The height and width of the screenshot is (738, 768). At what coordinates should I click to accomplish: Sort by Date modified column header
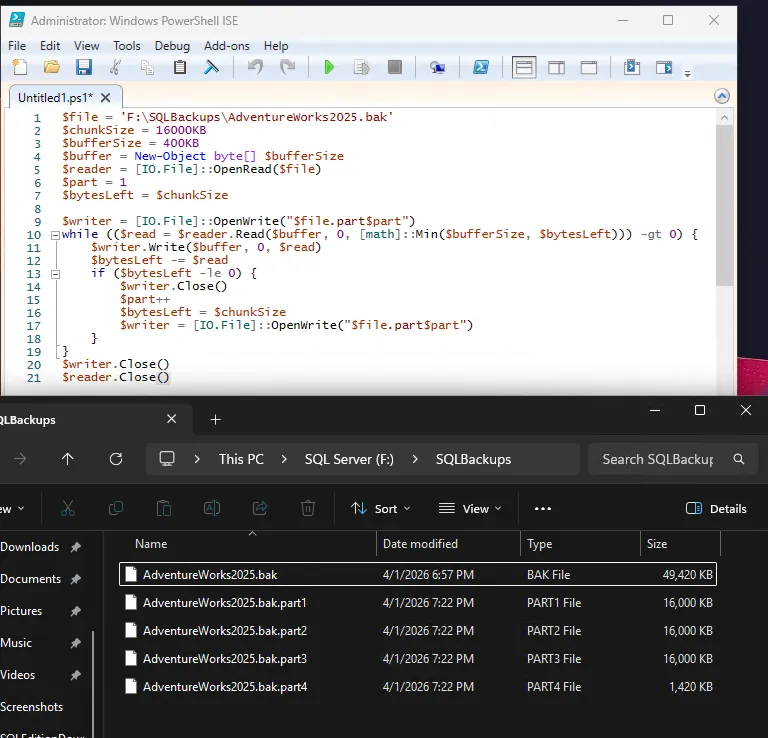420,544
